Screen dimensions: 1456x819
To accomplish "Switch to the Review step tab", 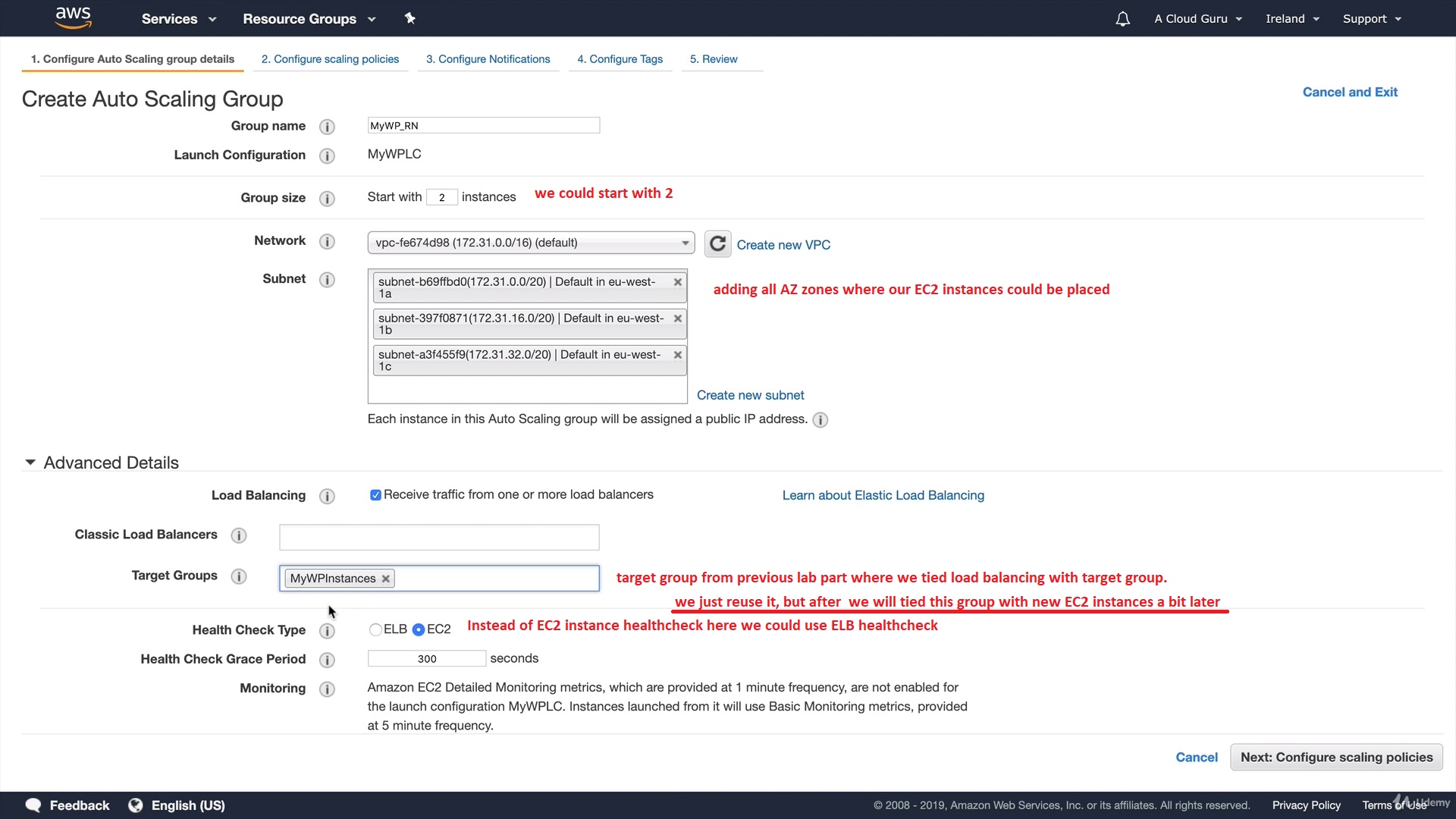I will 714,59.
